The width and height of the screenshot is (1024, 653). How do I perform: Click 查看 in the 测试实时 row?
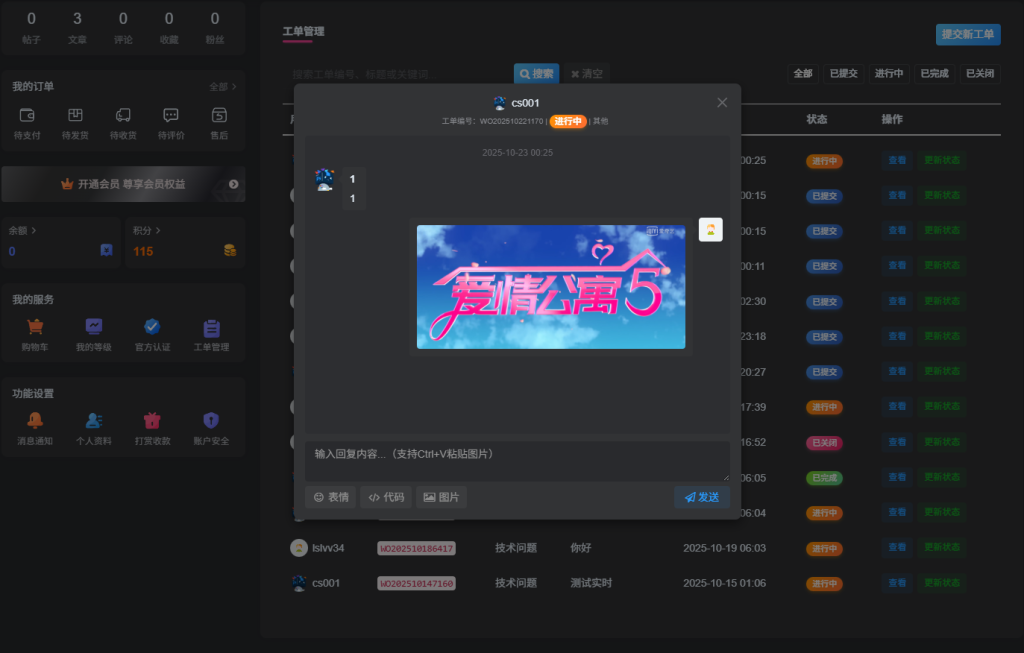tap(897, 582)
